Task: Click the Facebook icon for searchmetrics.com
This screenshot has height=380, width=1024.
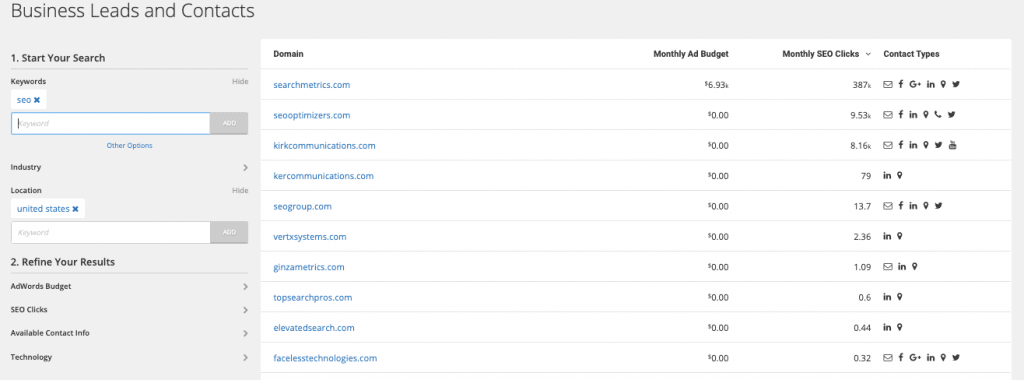Action: (901, 84)
